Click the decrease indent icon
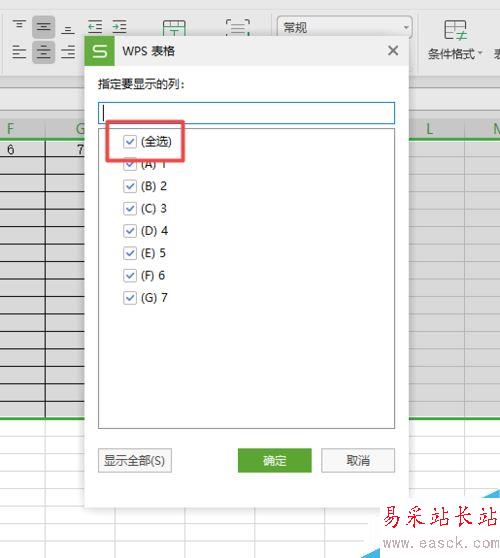The width and height of the screenshot is (500, 558). click(95, 27)
